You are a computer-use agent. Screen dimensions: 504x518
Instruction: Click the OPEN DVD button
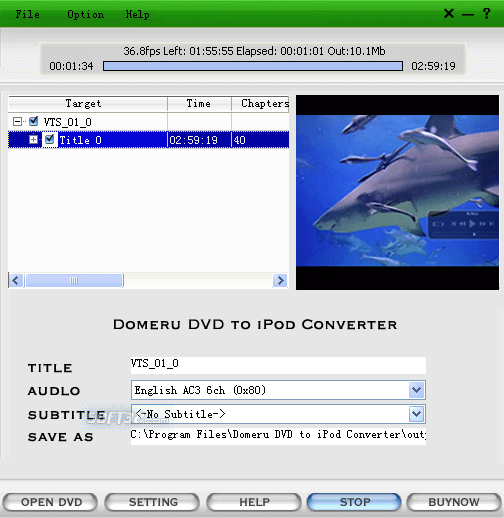50,502
